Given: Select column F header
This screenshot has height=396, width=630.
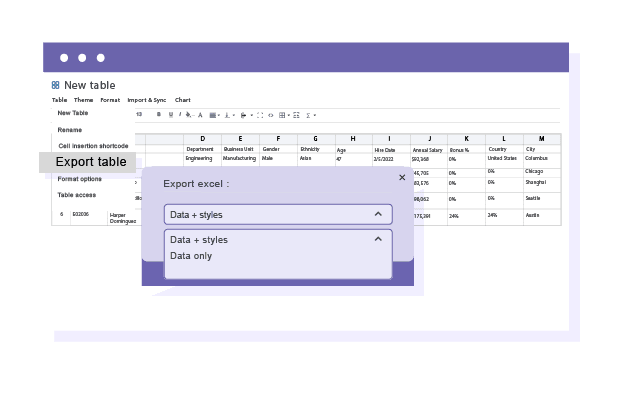Looking at the screenshot, I should point(278,139).
